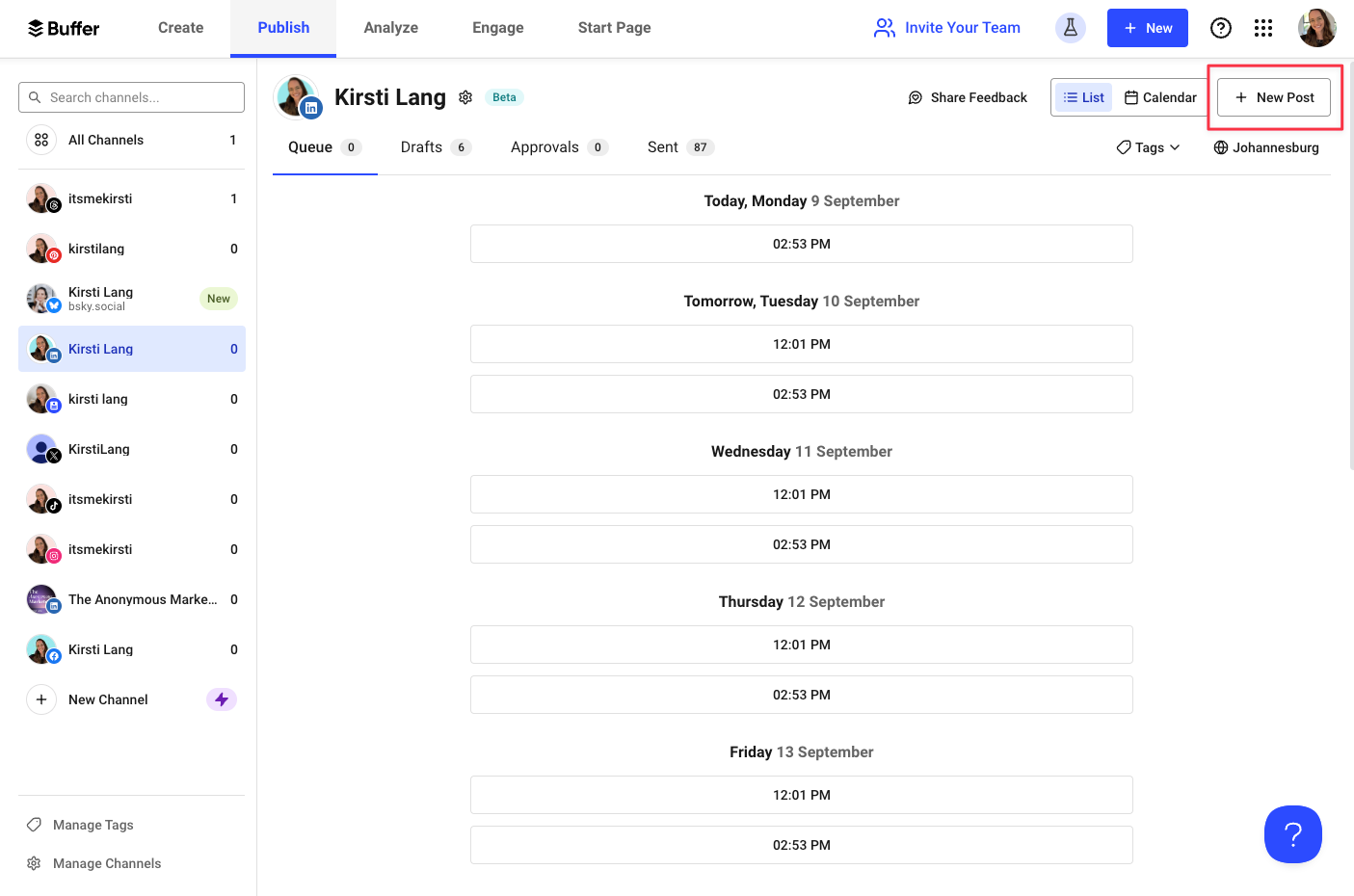This screenshot has height=896, width=1354.
Task: Click the lightning bolt upgrade icon
Action: [222, 699]
